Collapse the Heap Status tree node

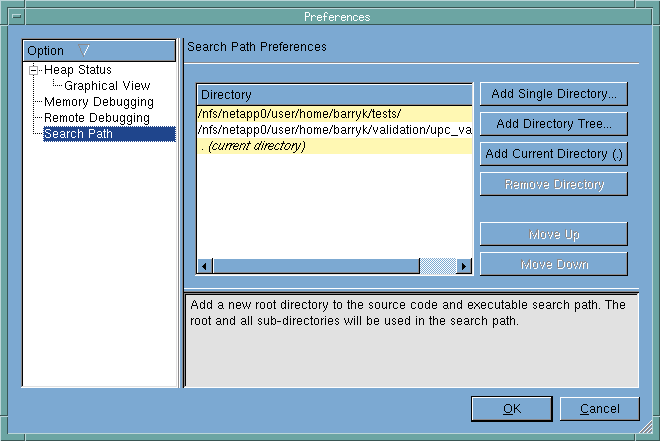click(34, 70)
